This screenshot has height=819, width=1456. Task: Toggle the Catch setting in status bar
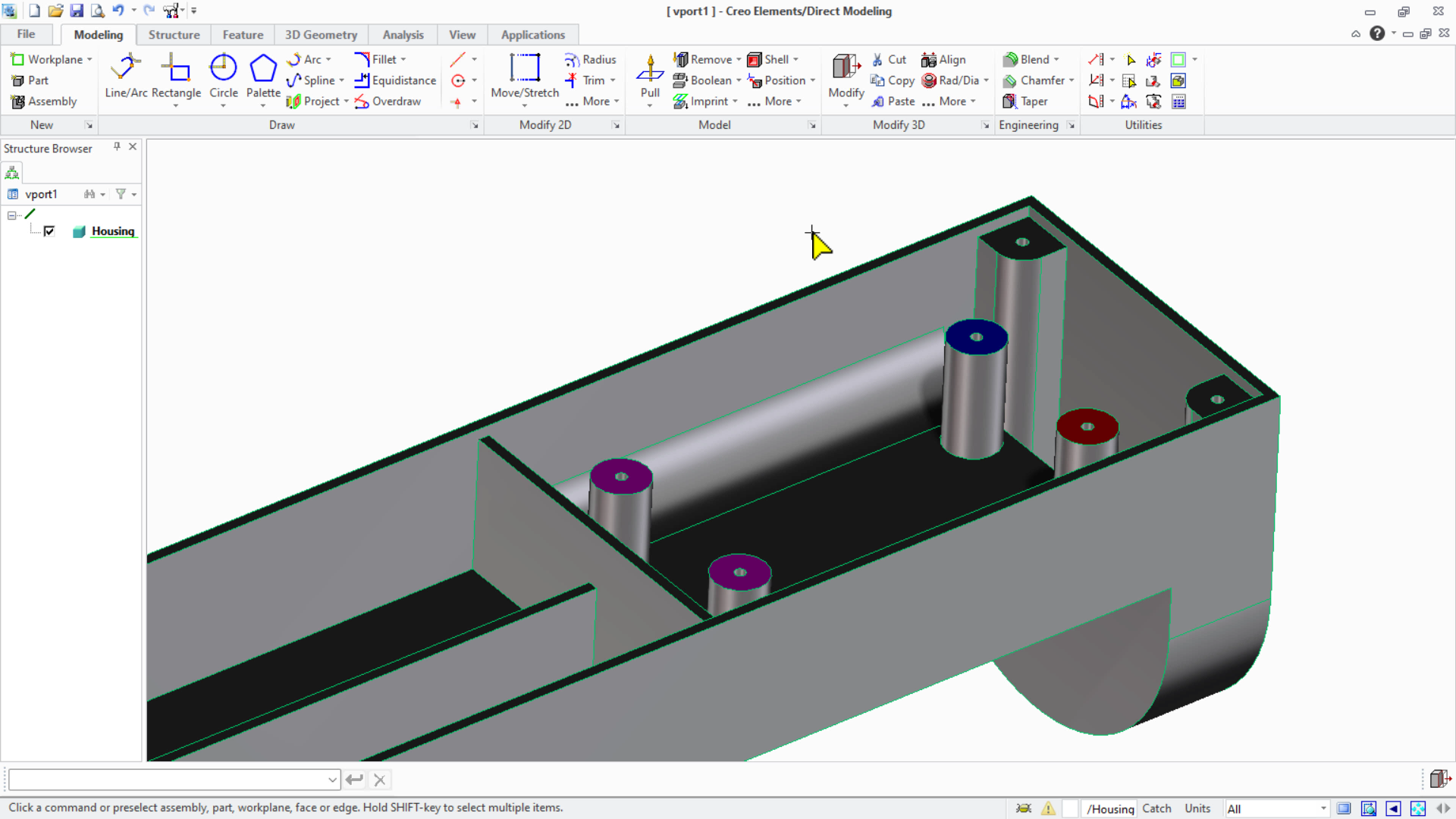[x=1156, y=808]
